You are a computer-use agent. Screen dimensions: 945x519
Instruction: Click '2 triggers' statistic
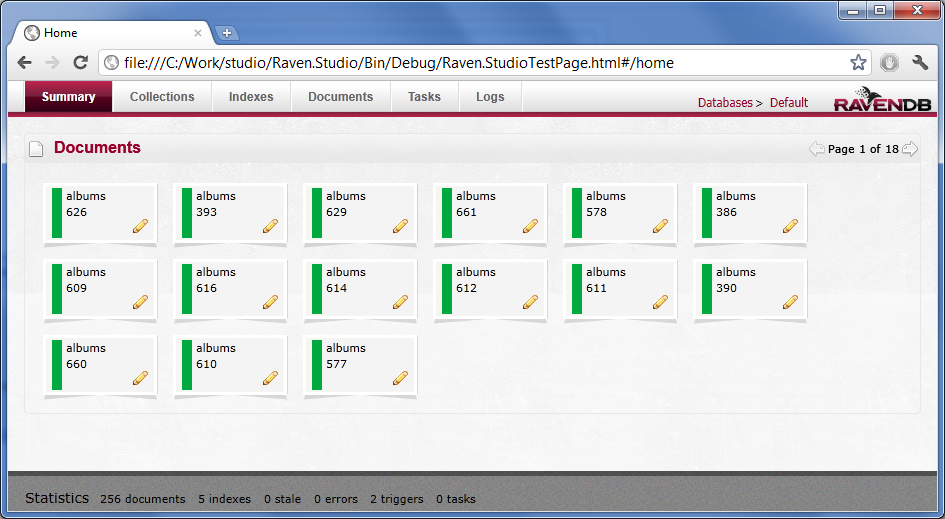[x=397, y=499]
